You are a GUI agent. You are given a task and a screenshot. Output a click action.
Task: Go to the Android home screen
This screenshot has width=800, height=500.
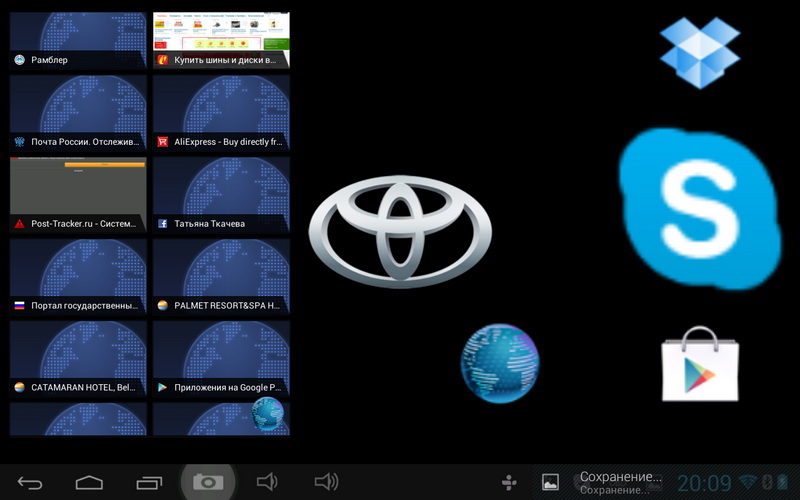[x=89, y=483]
